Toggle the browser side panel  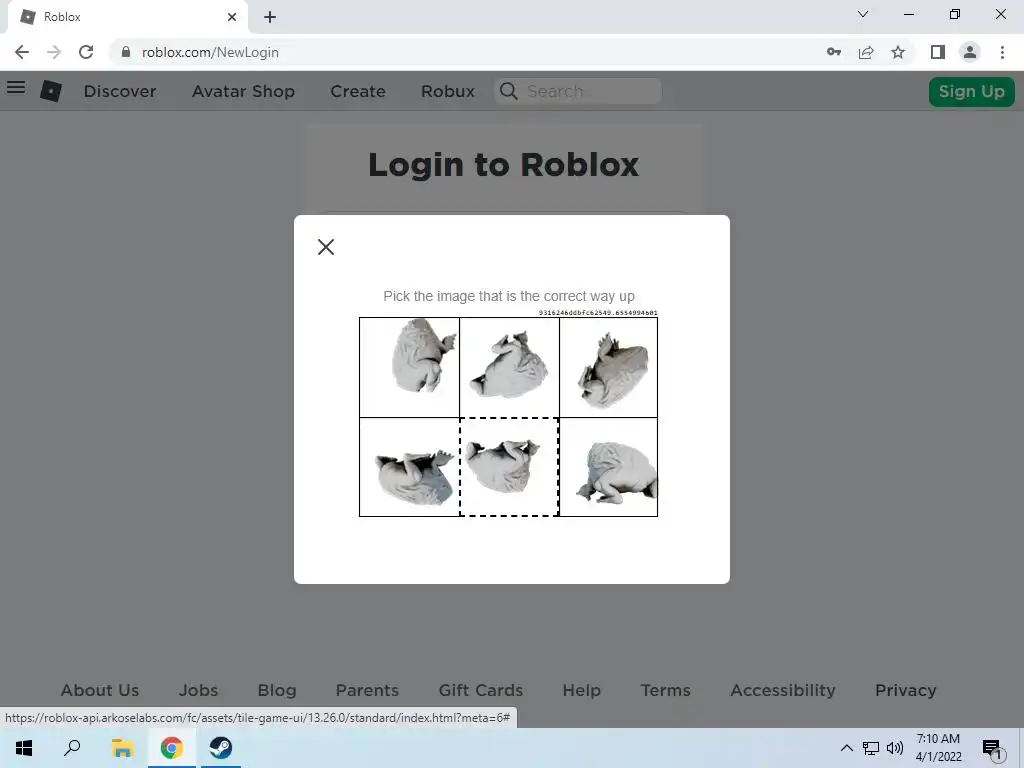coord(938,52)
